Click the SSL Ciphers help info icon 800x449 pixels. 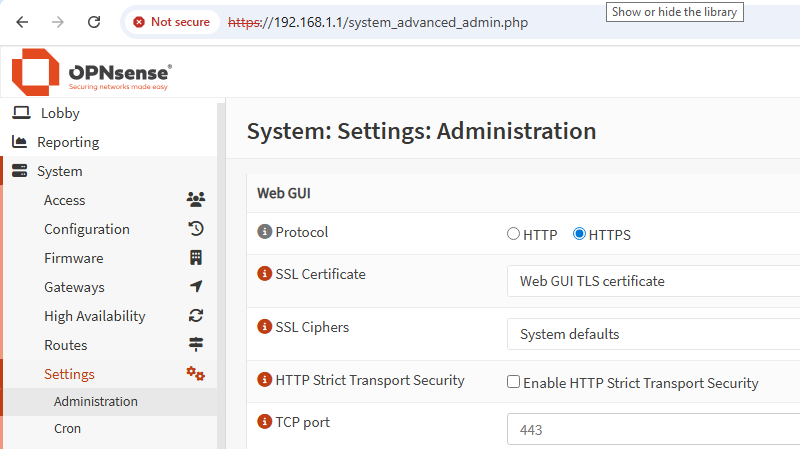[x=264, y=327]
